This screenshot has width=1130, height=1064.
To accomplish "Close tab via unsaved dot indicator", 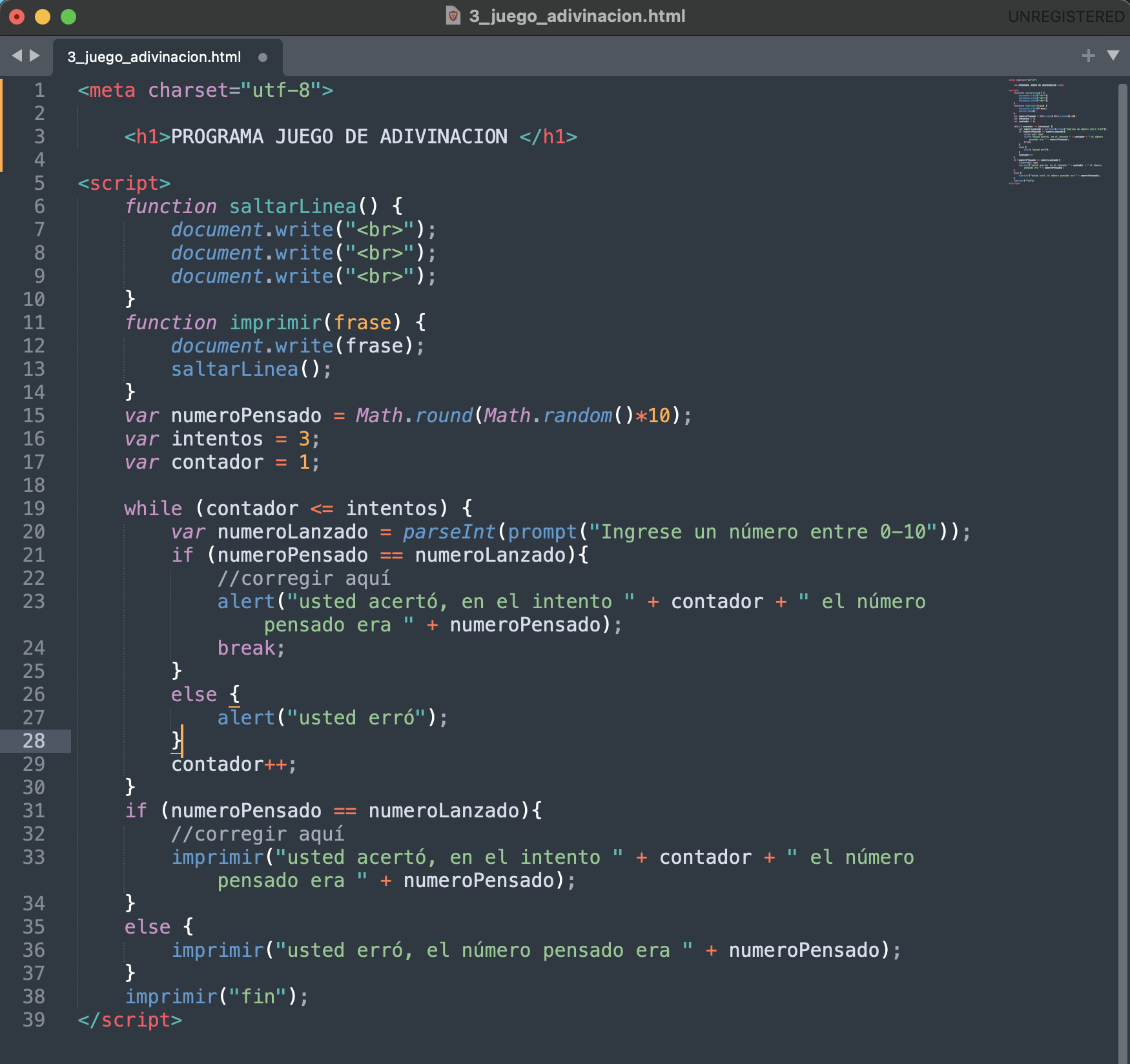I will (263, 57).
